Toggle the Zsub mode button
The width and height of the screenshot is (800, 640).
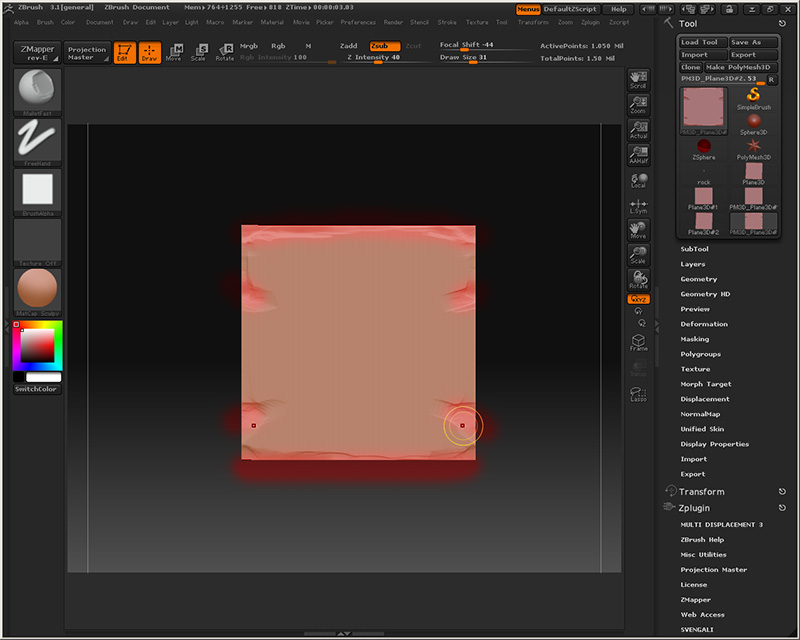coord(385,46)
